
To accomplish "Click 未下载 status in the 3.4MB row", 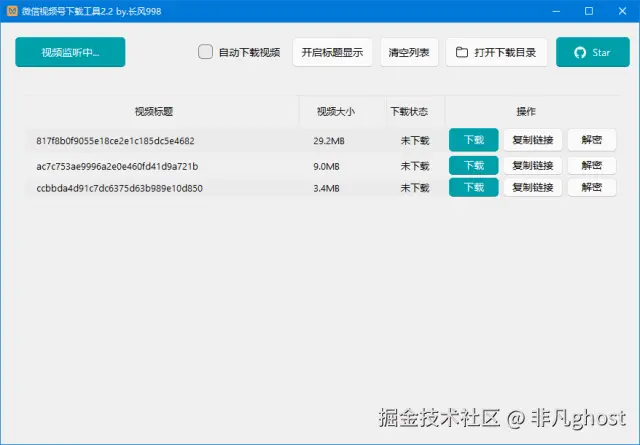I will [x=415, y=188].
